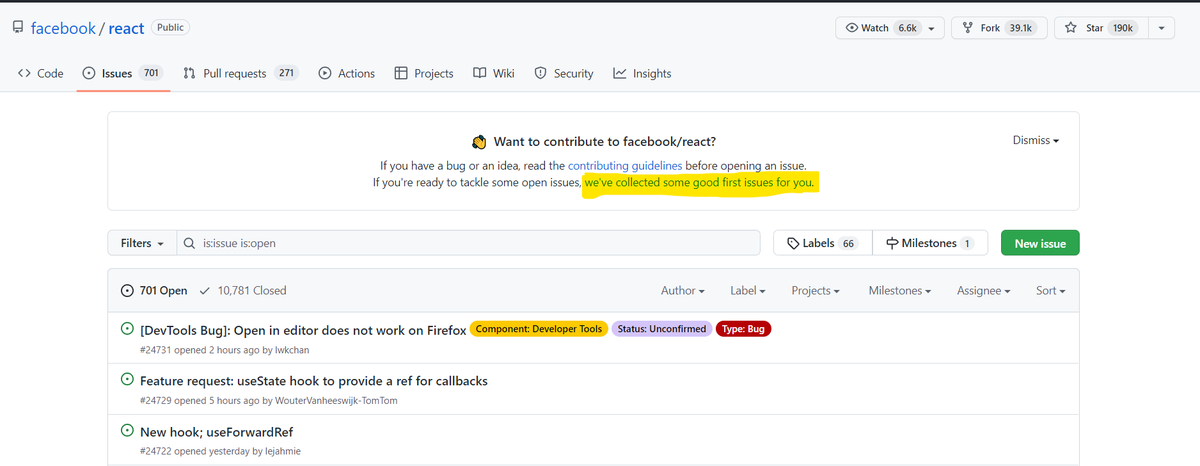The image size is (1200, 466).
Task: Open the facebook owner link
Action: (x=63, y=28)
